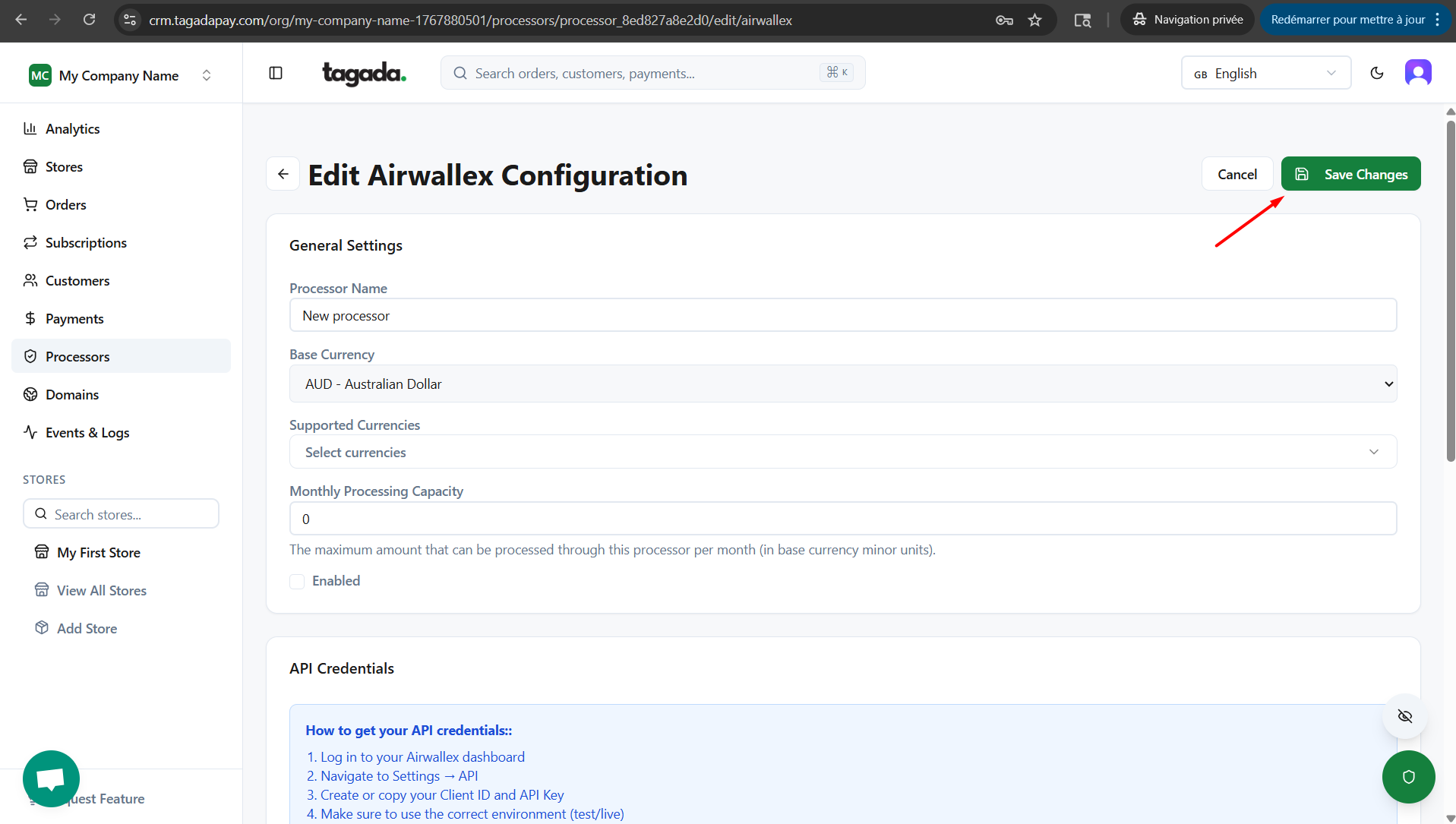The width and height of the screenshot is (1456, 824).
Task: Open the chat support bubble
Action: (x=51, y=778)
